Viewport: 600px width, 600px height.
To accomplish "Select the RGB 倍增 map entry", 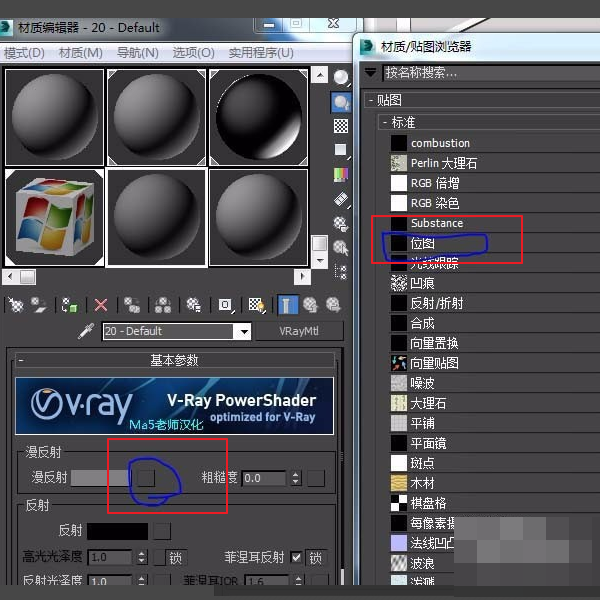I will (x=494, y=183).
